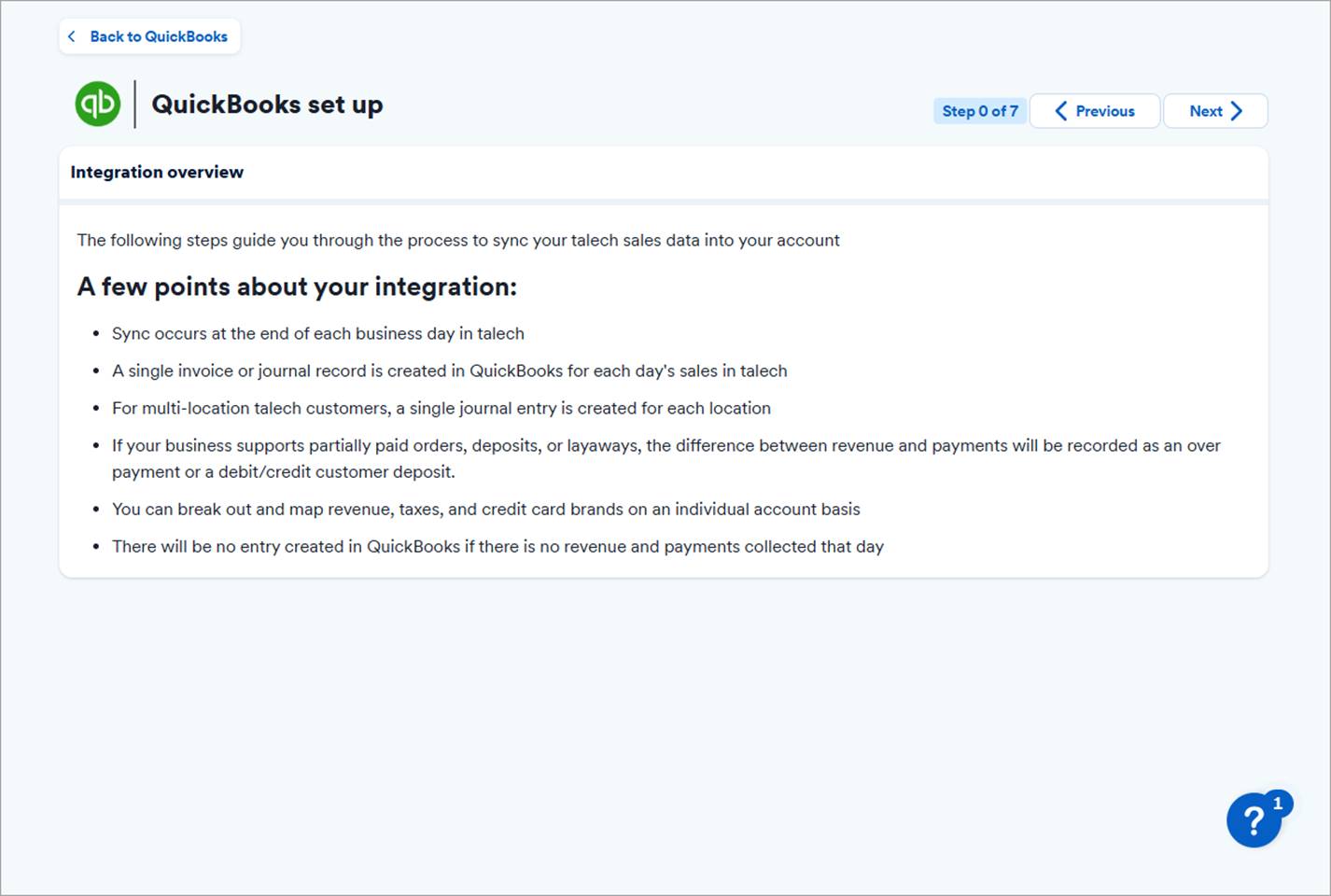Click the bullet about single invoice or journal record
Screen dimensions: 1331x896
(449, 371)
